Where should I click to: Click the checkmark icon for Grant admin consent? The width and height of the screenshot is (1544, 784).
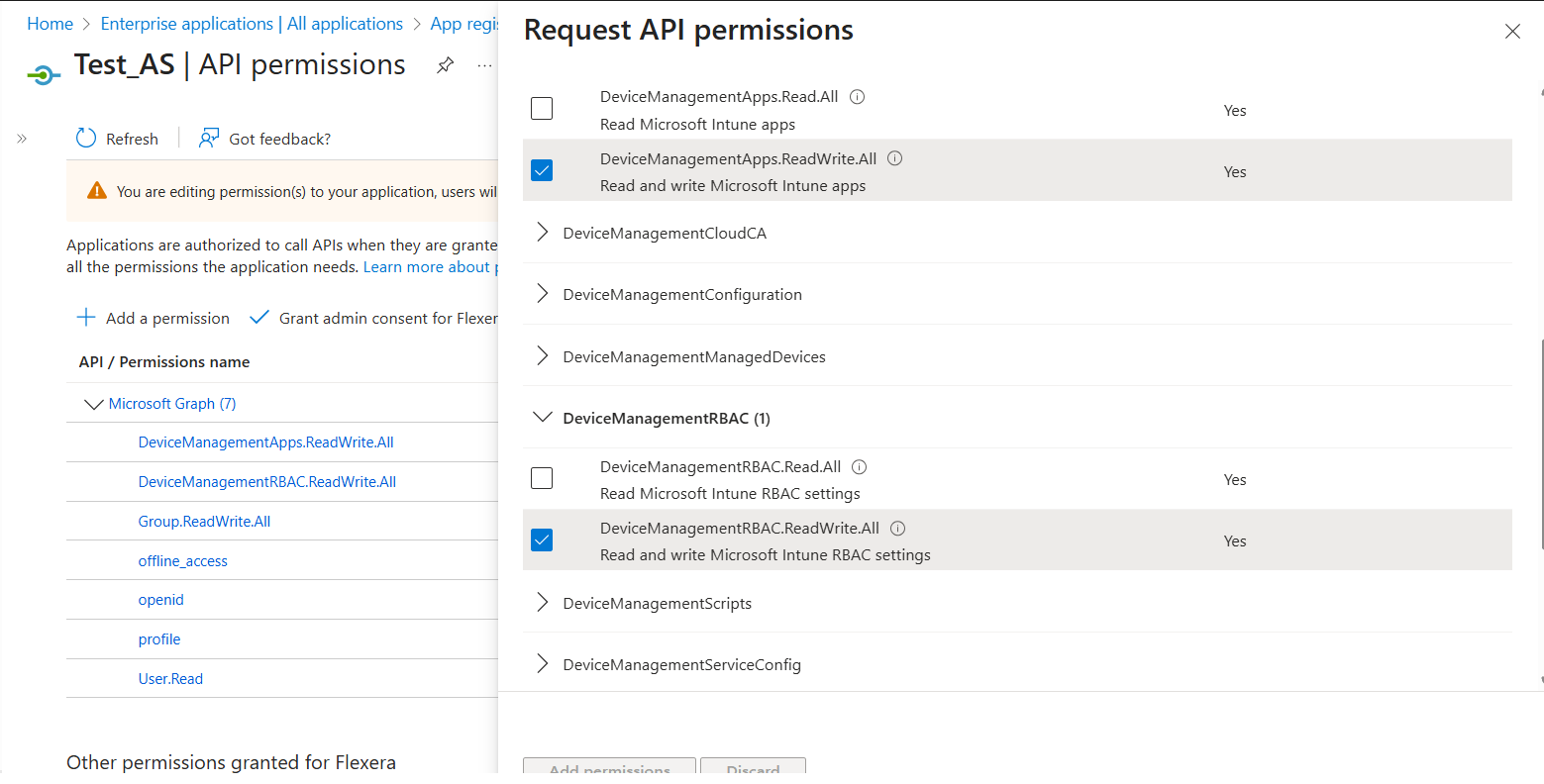pyautogui.click(x=259, y=318)
